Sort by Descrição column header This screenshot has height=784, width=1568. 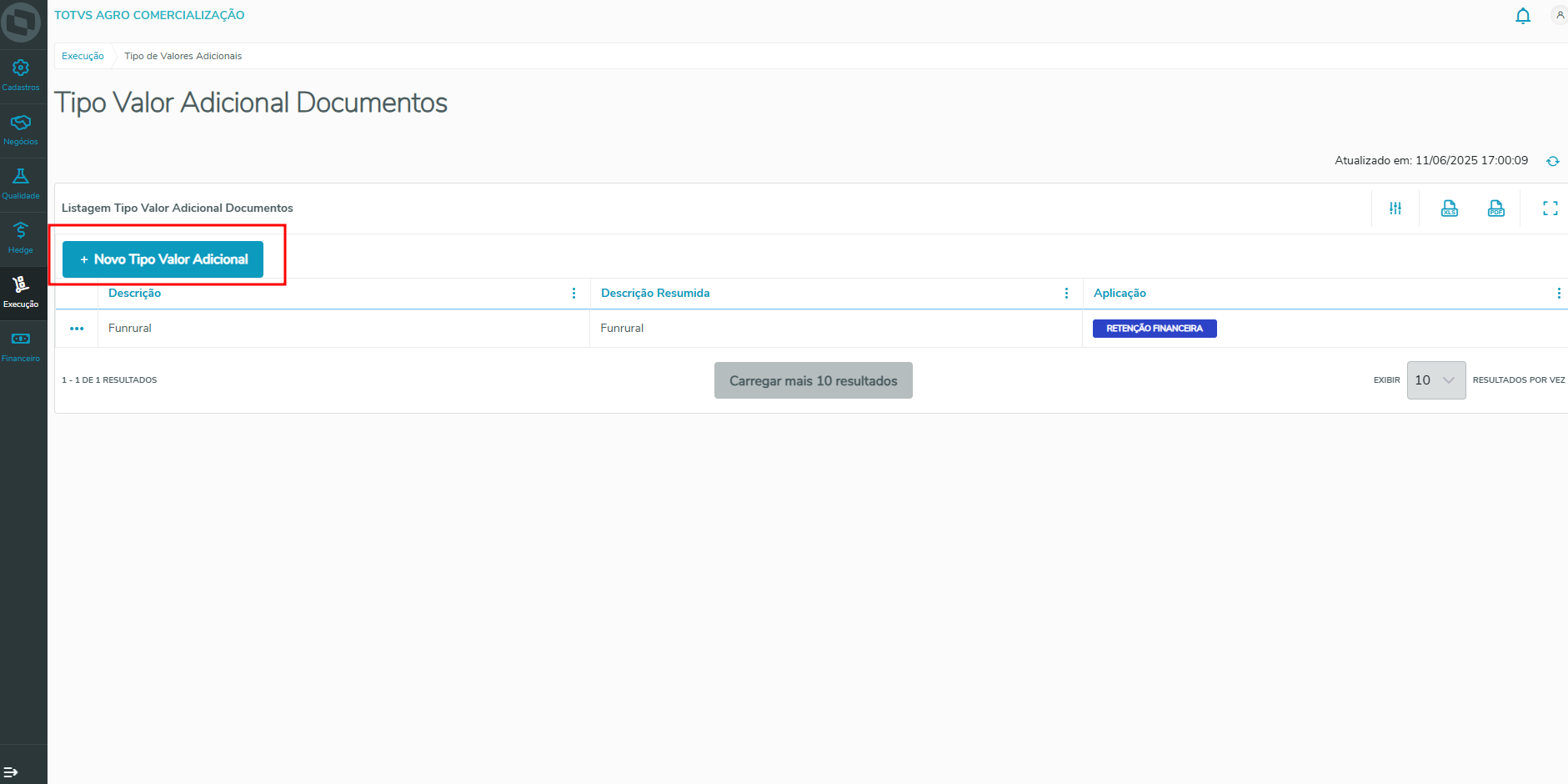point(134,294)
